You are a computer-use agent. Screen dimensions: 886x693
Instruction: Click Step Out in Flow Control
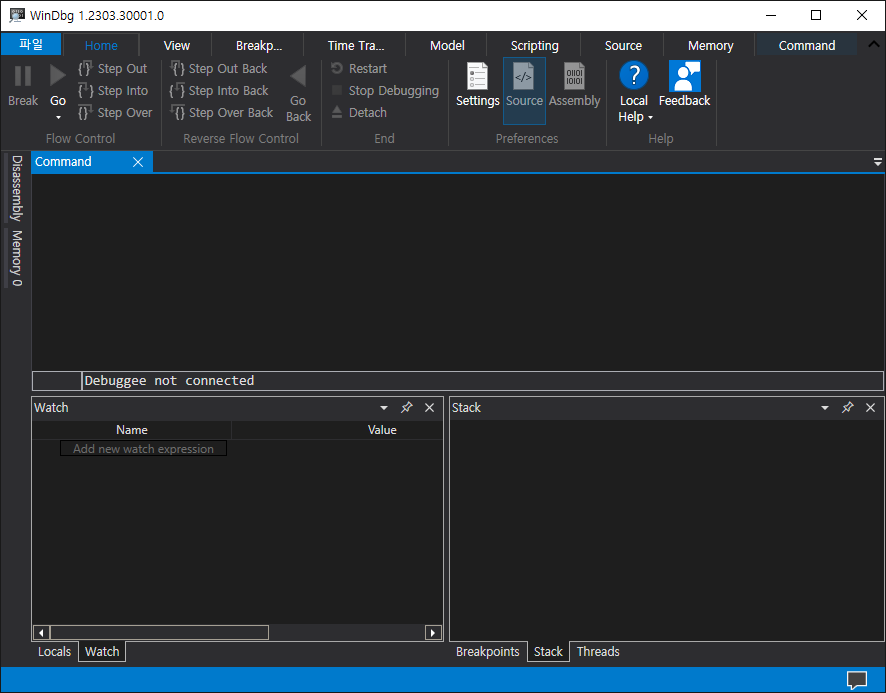click(112, 68)
